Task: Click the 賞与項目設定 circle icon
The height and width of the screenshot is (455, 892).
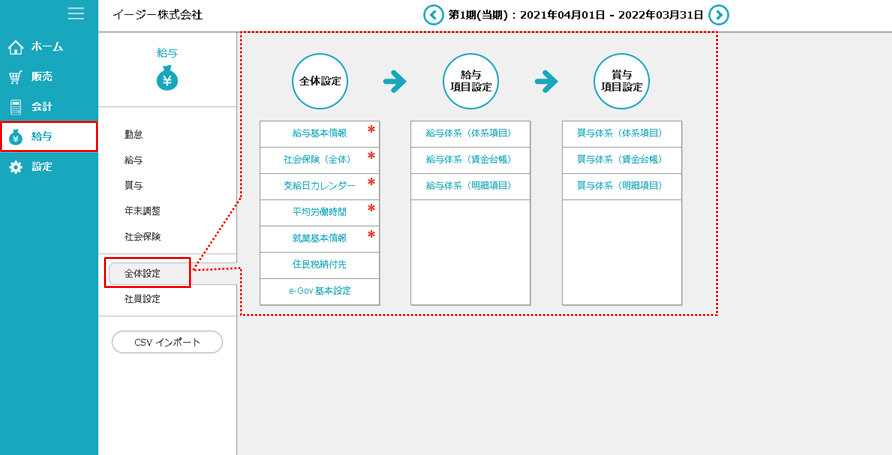Action: pos(621,81)
